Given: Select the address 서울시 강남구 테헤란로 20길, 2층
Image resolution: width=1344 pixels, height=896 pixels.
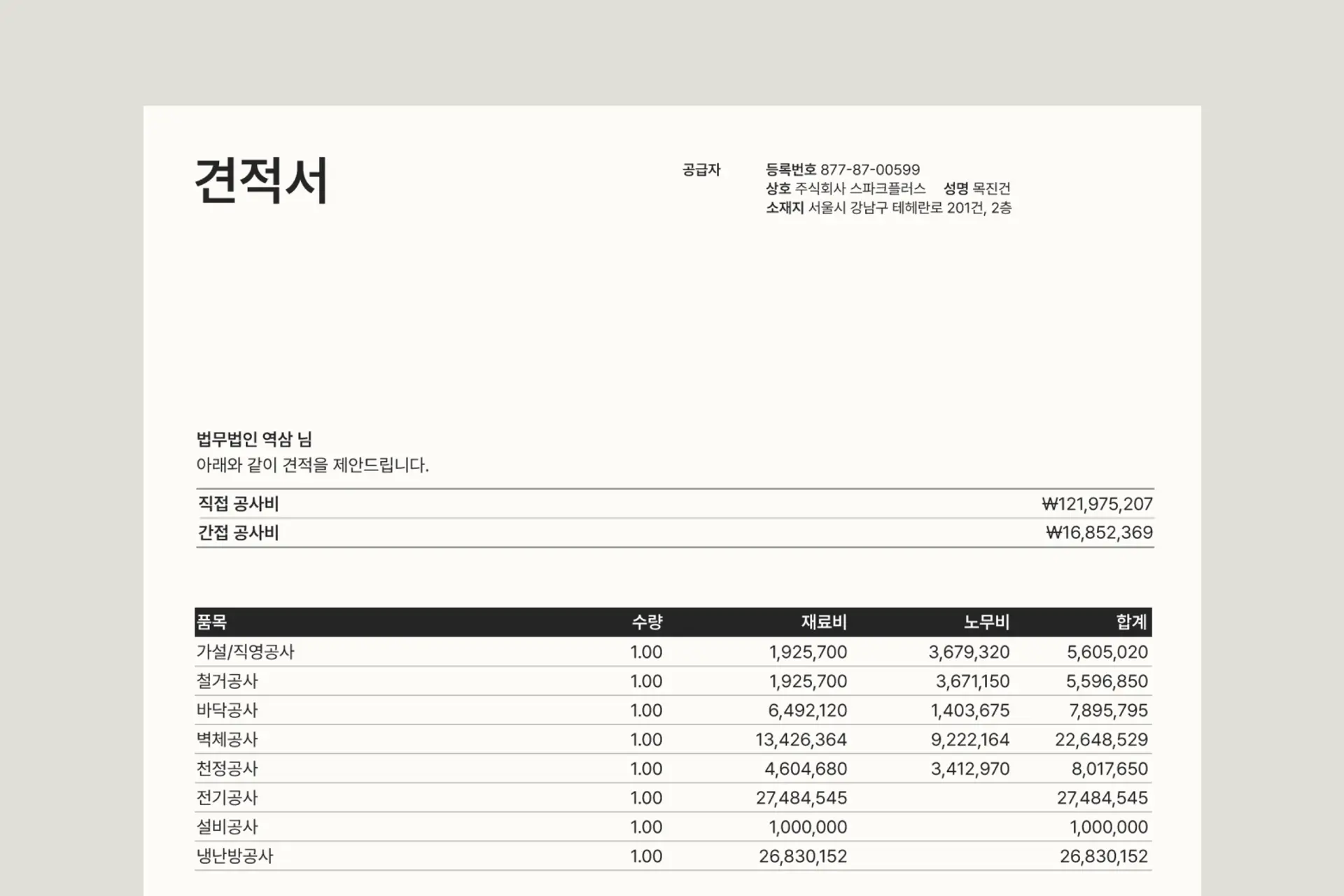Looking at the screenshot, I should [910, 208].
